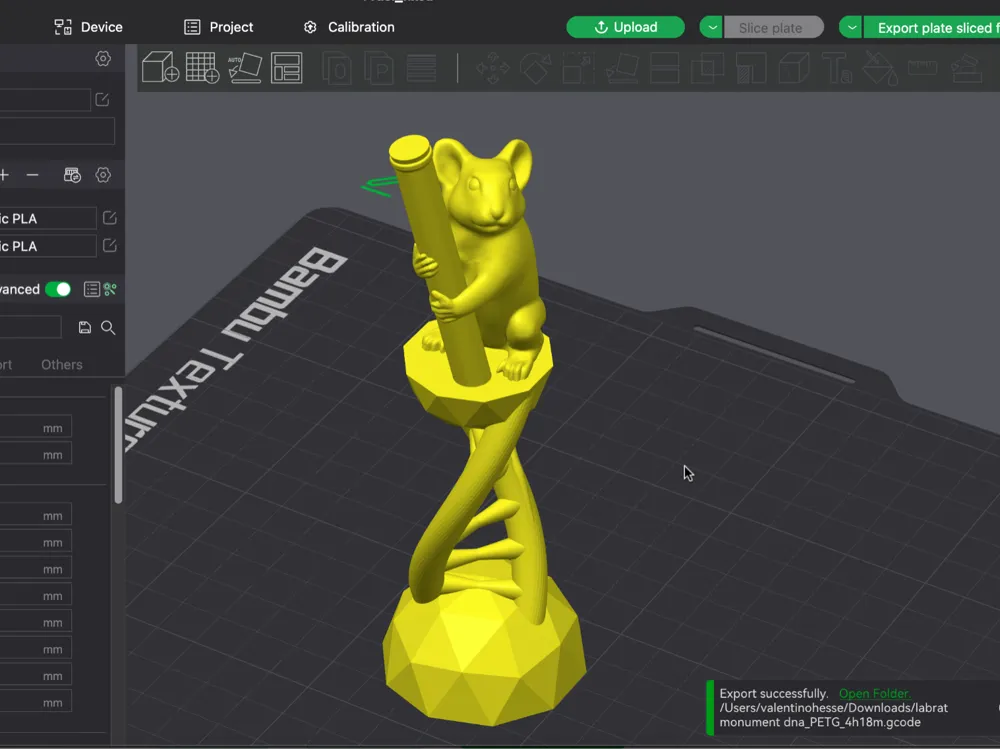Screen dimensions: 1000x750
Task: Click the last mm value field
Action: pyautogui.click(x=36, y=703)
